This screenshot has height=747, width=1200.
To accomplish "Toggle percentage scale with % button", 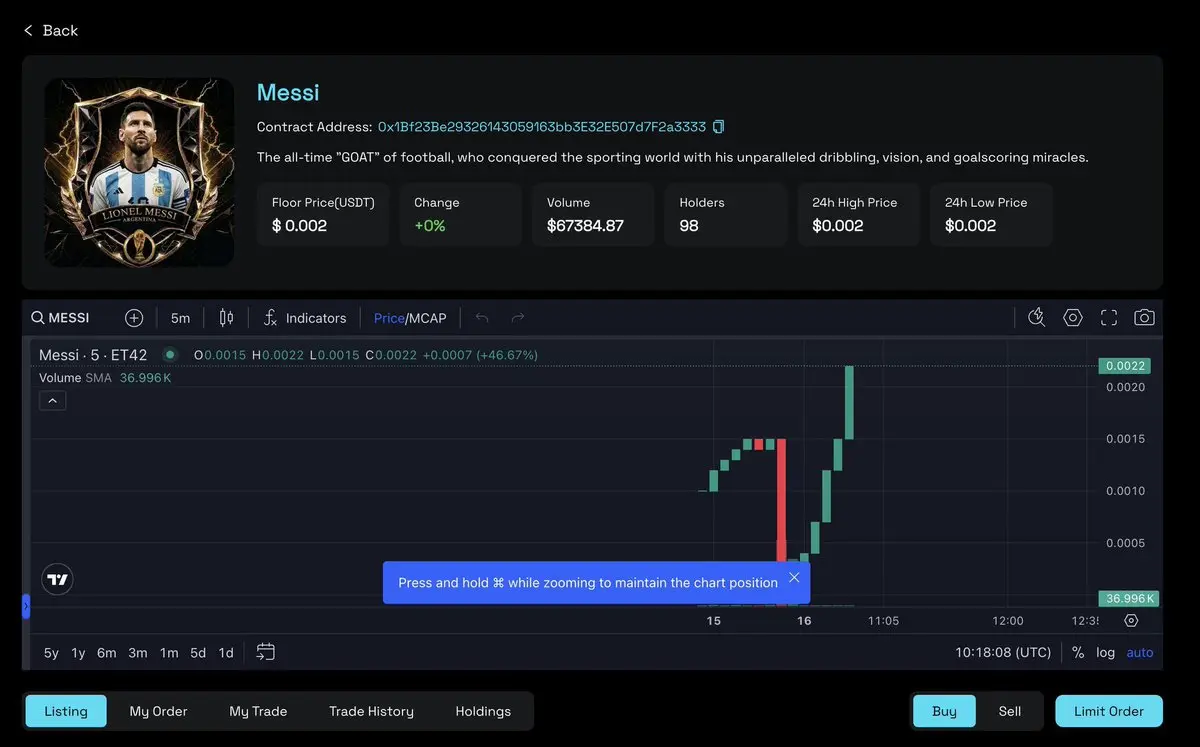I will (x=1078, y=653).
